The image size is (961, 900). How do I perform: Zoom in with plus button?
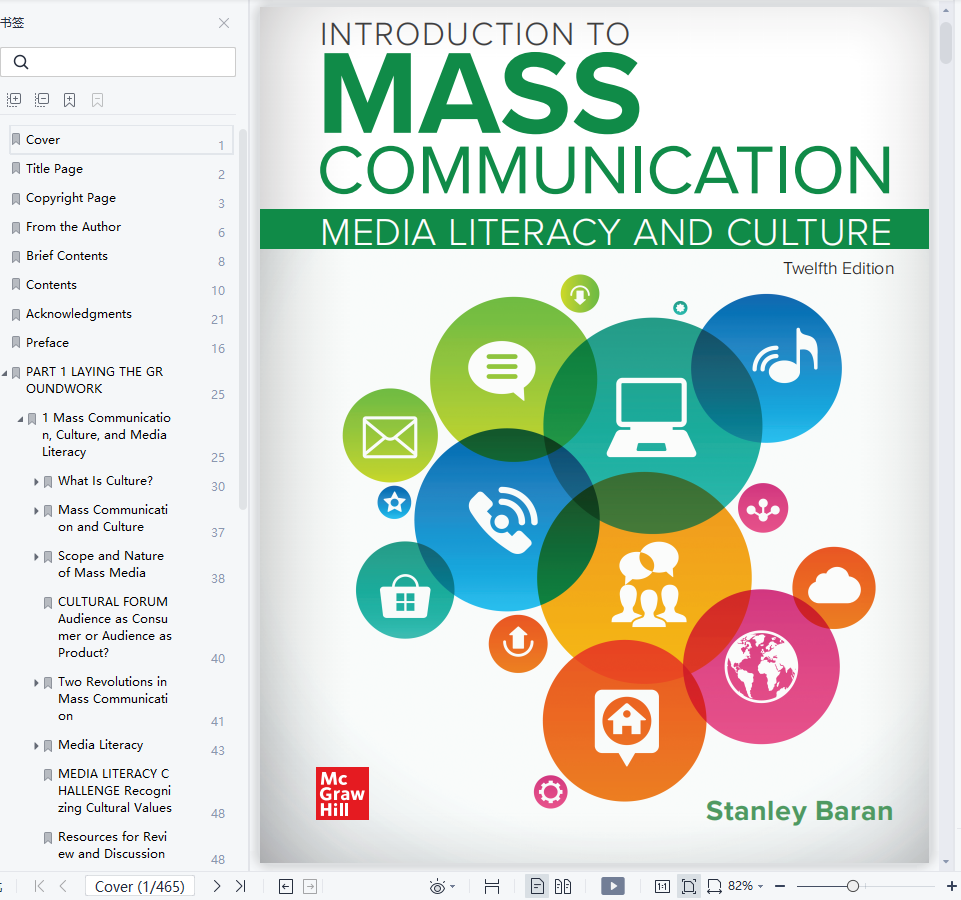pos(952,887)
